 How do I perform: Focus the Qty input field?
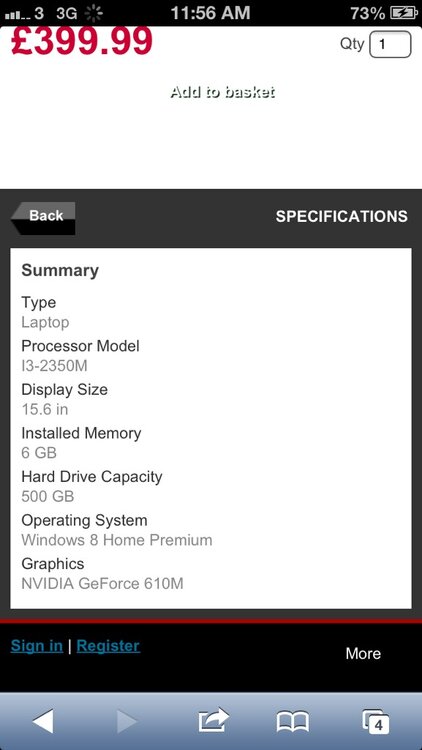click(390, 44)
